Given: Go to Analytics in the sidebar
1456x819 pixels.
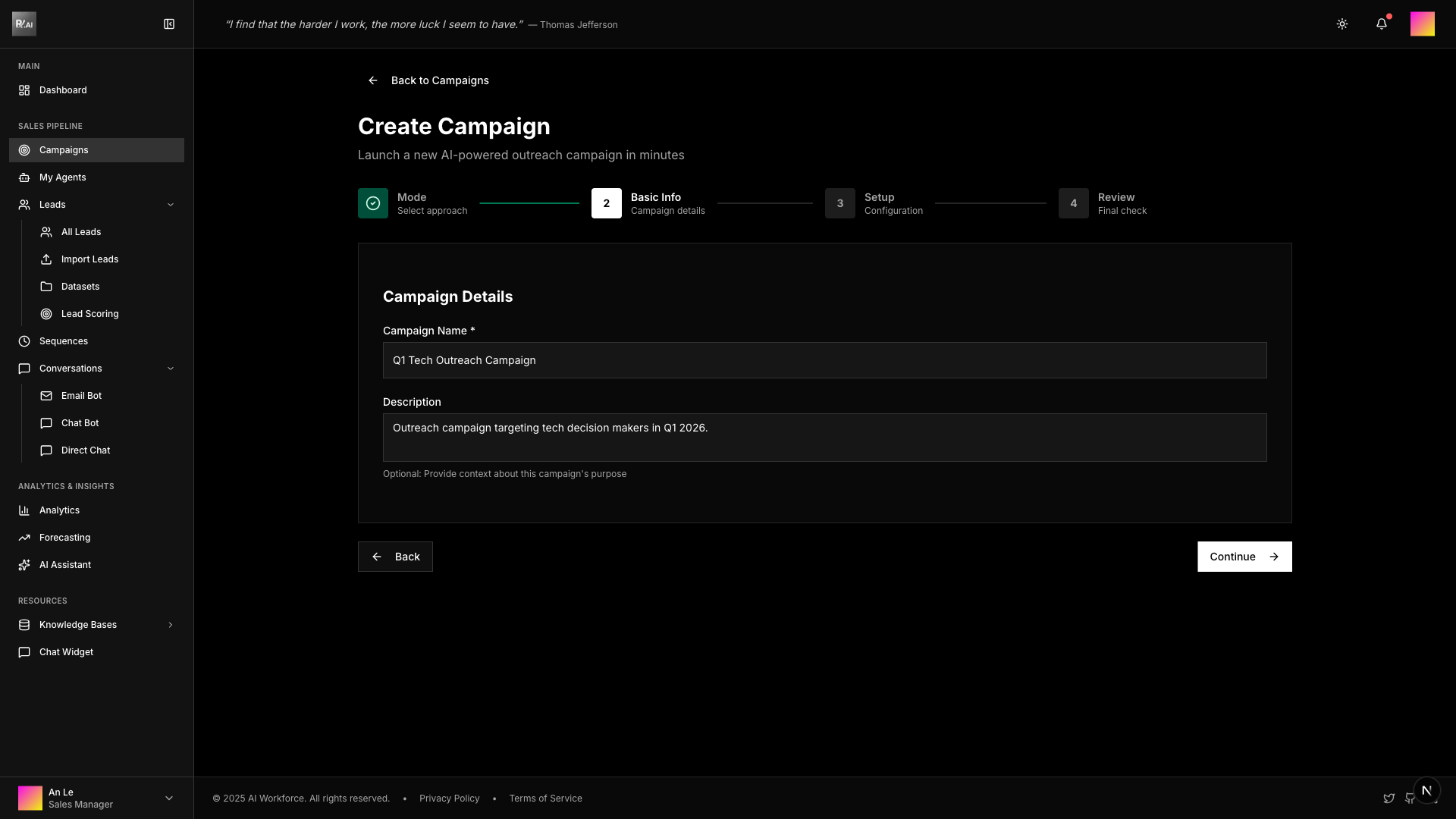Looking at the screenshot, I should (x=59, y=510).
